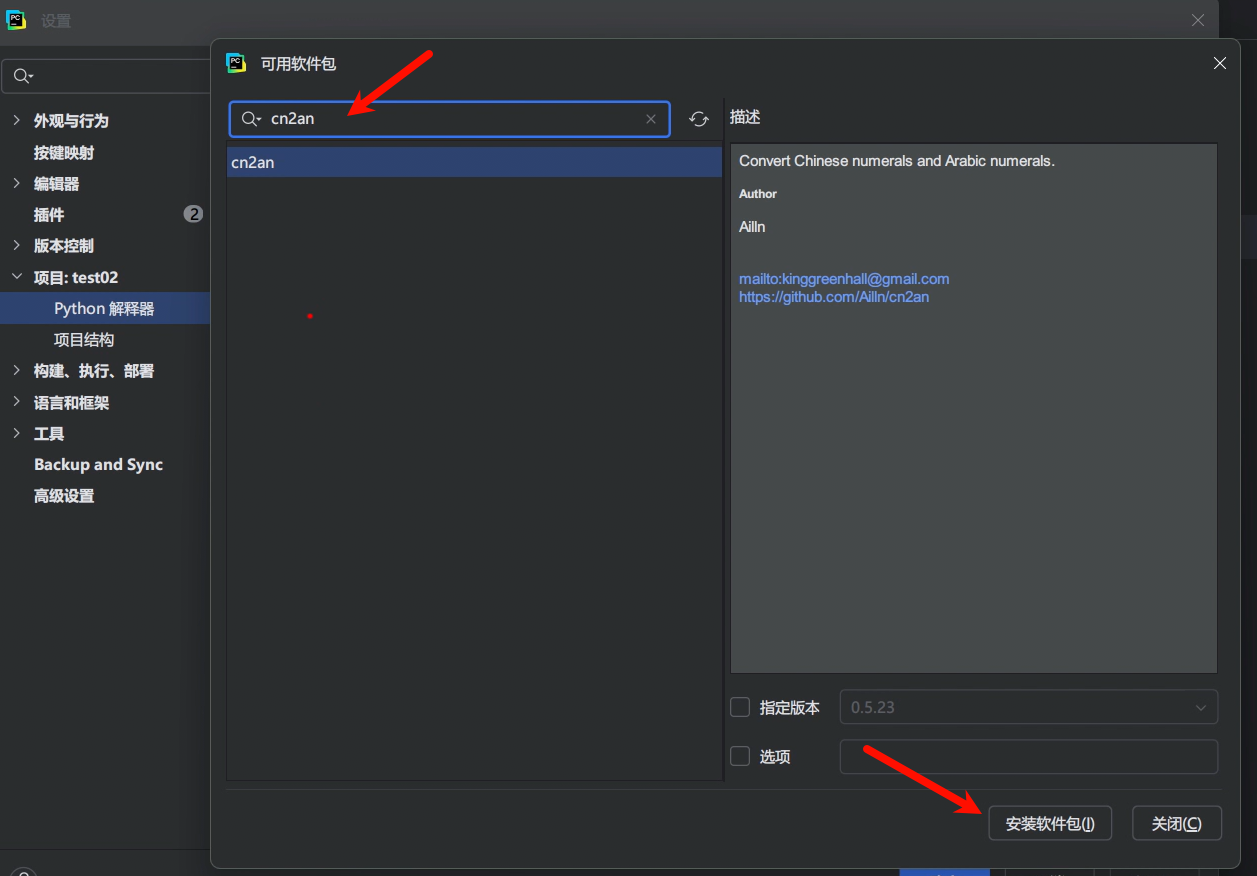Expand the 构建、执行、部署 settings group

16,370
